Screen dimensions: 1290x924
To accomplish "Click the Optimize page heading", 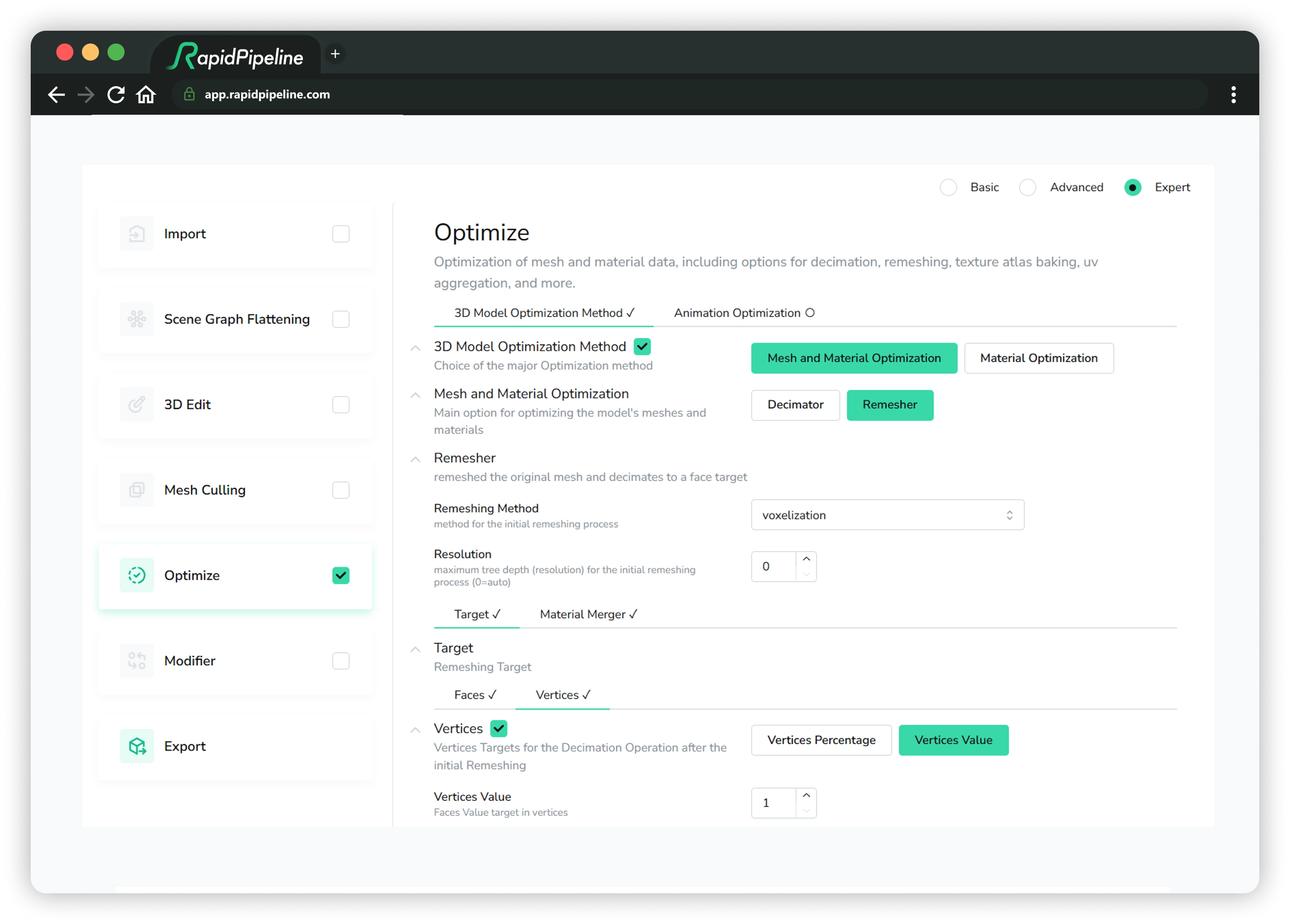I will (x=482, y=233).
